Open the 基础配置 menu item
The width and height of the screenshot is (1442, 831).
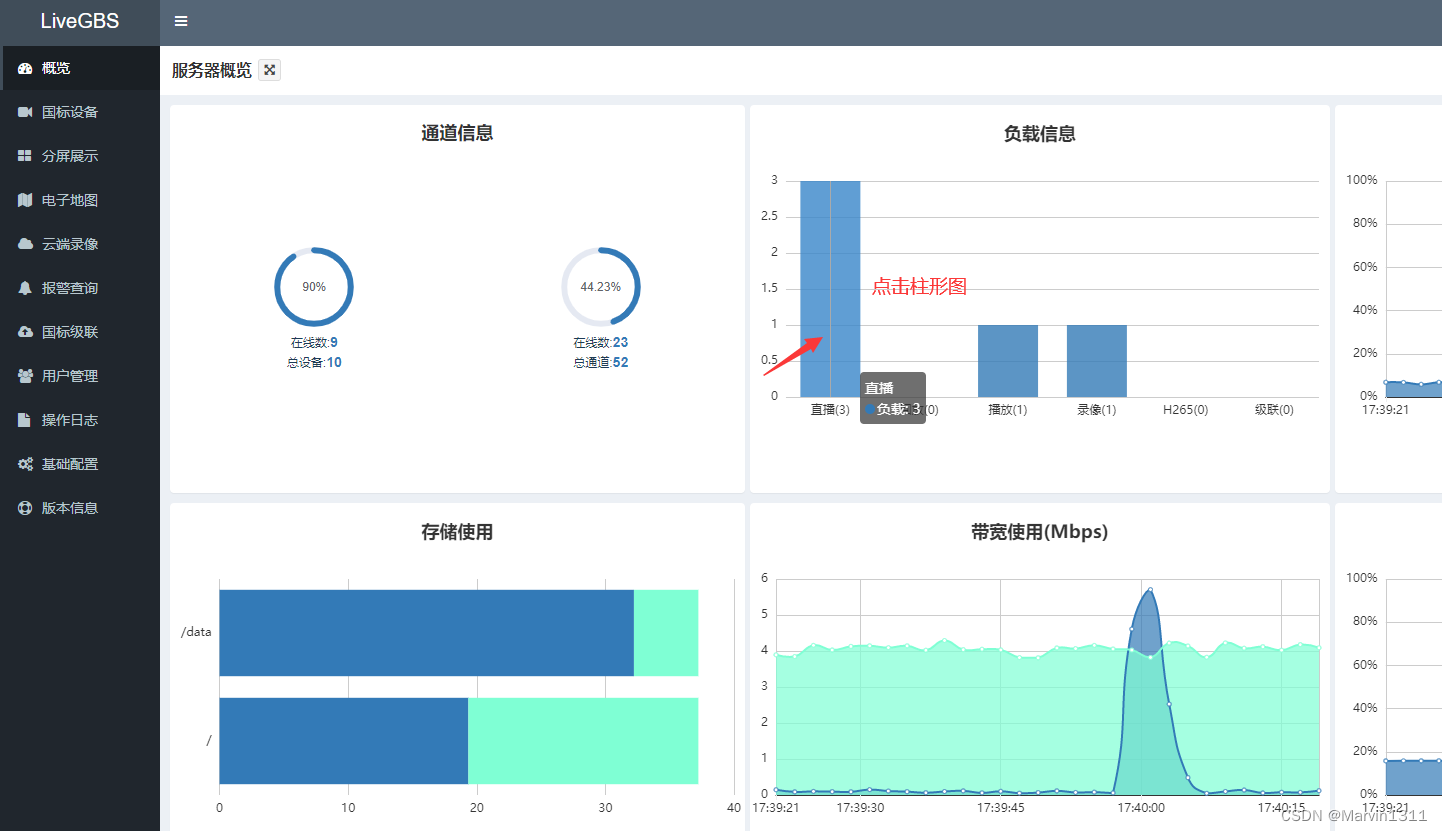pyautogui.click(x=80, y=464)
